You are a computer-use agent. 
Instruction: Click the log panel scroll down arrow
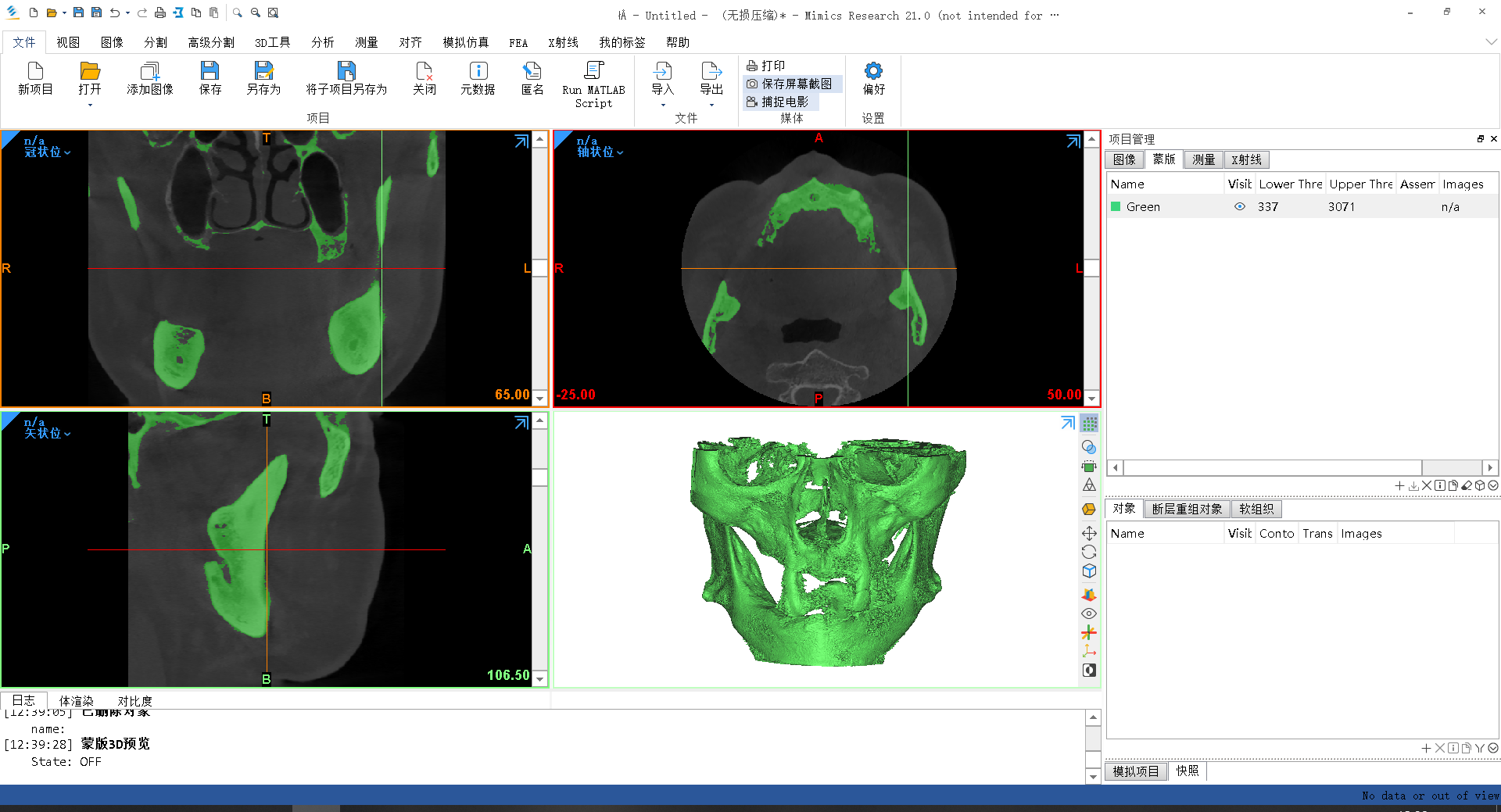[x=1093, y=775]
